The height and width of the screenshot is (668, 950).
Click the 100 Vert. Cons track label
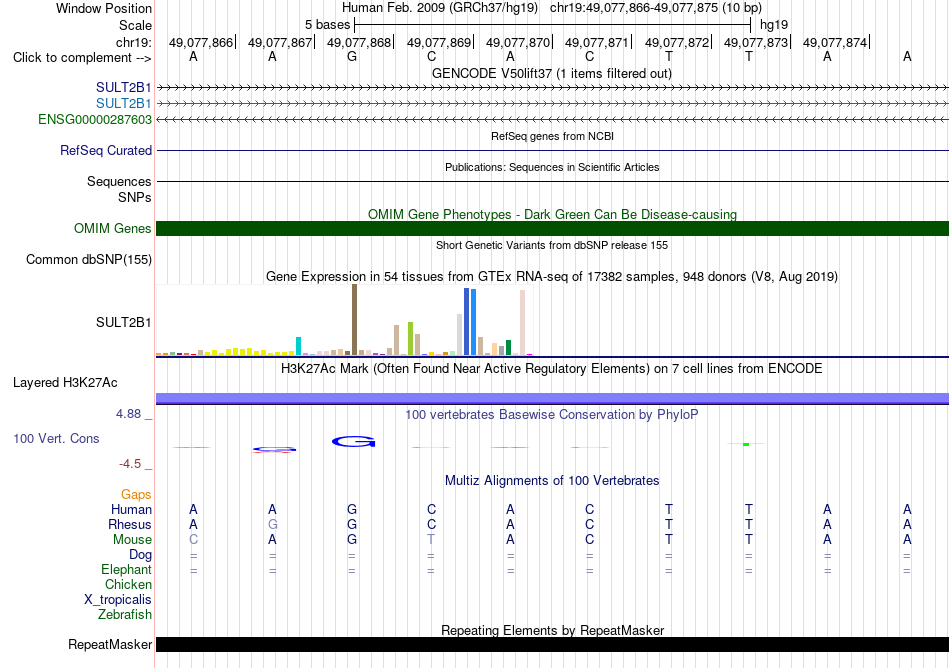pyautogui.click(x=56, y=438)
